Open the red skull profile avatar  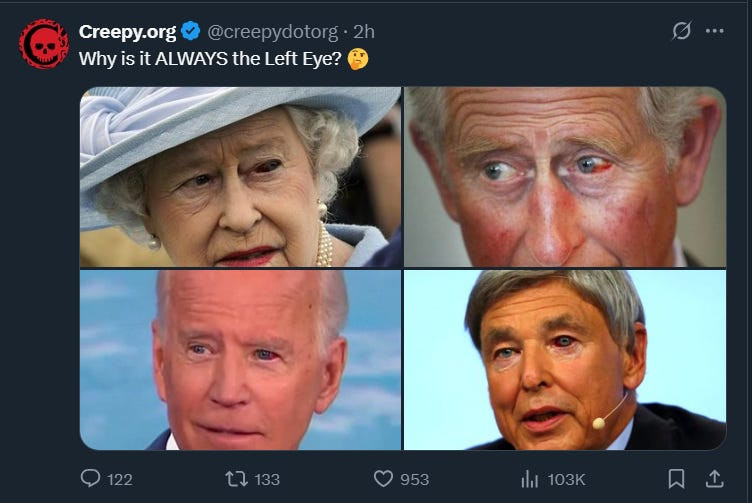point(44,44)
